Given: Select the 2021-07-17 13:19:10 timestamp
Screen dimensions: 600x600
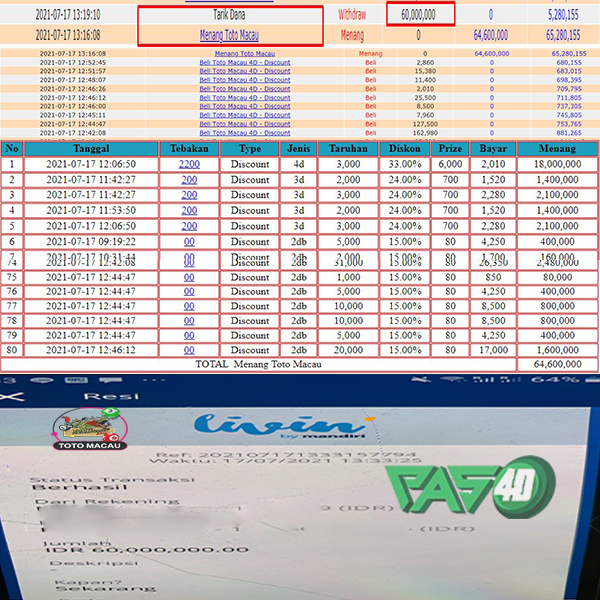Looking at the screenshot, I should click(x=68, y=15).
